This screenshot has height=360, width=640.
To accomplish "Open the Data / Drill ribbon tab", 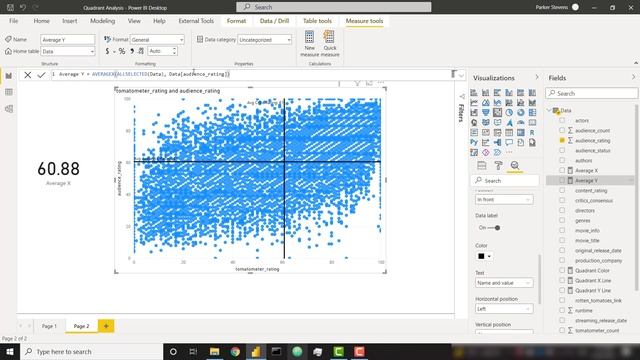I will click(x=274, y=21).
